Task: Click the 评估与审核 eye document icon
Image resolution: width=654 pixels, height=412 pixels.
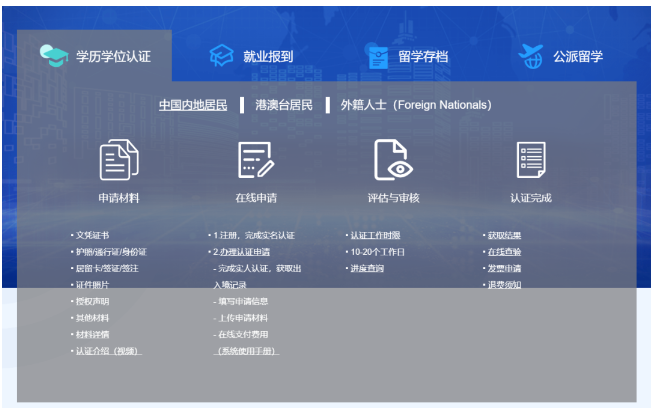Action: pos(393,160)
